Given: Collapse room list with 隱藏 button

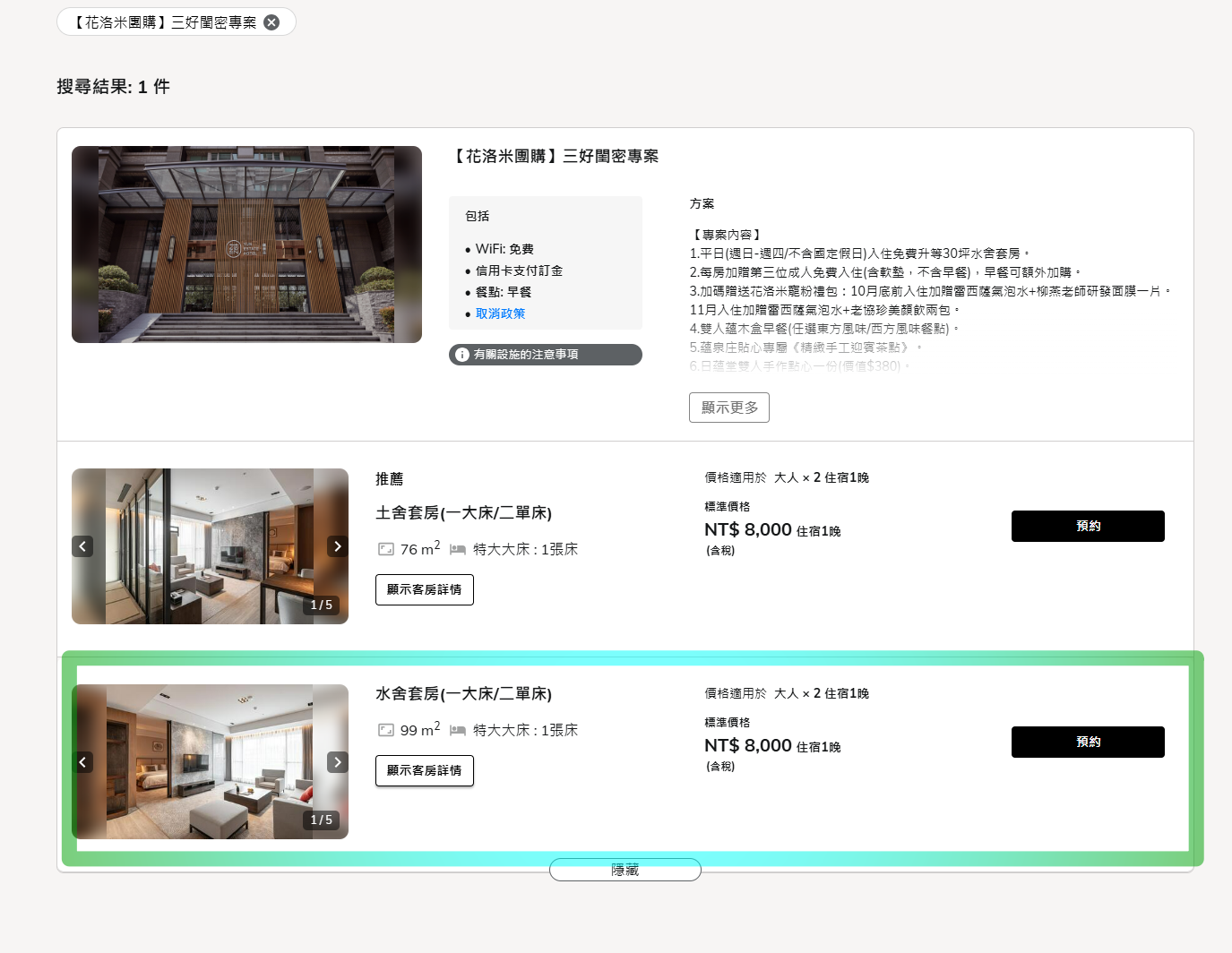Looking at the screenshot, I should [x=625, y=870].
